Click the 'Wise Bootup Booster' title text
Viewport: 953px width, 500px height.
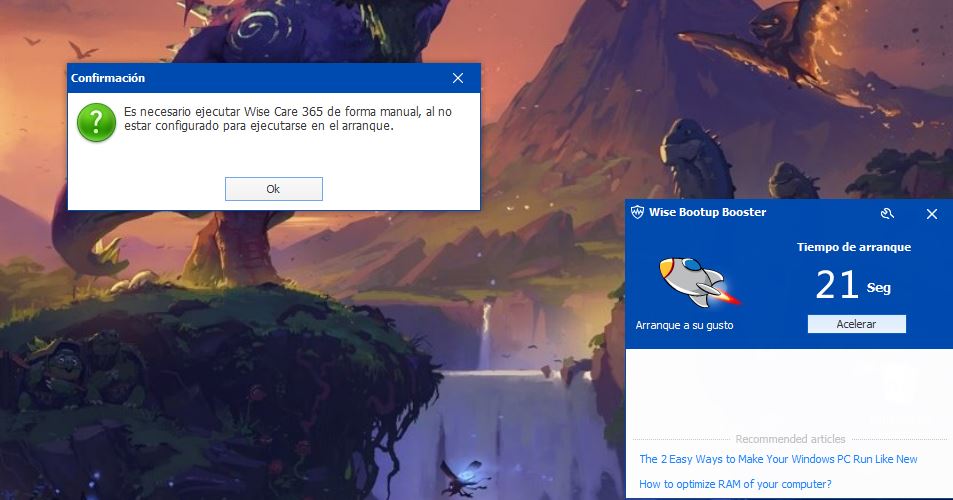click(x=707, y=212)
